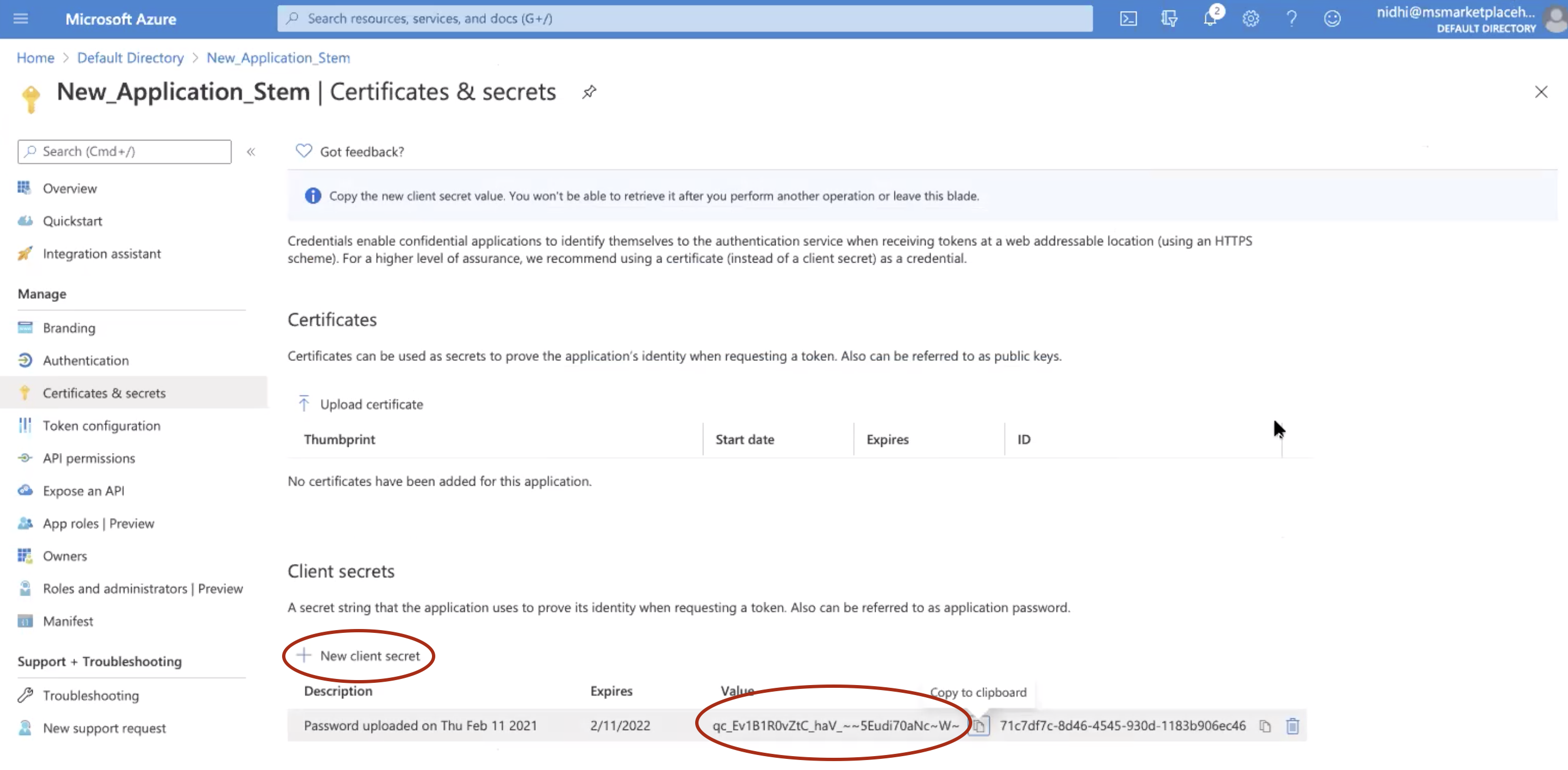Open New support request
1568x770 pixels.
[104, 728]
